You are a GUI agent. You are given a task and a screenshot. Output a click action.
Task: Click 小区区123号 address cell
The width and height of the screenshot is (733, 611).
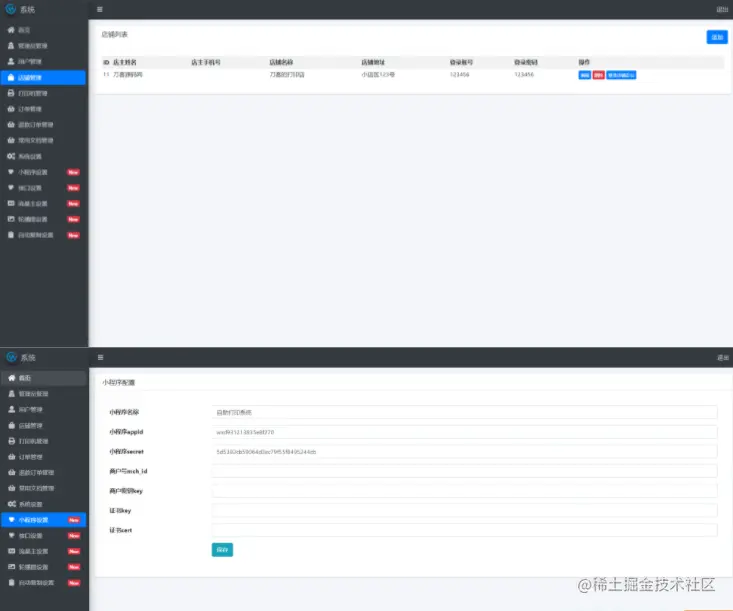pos(378,74)
